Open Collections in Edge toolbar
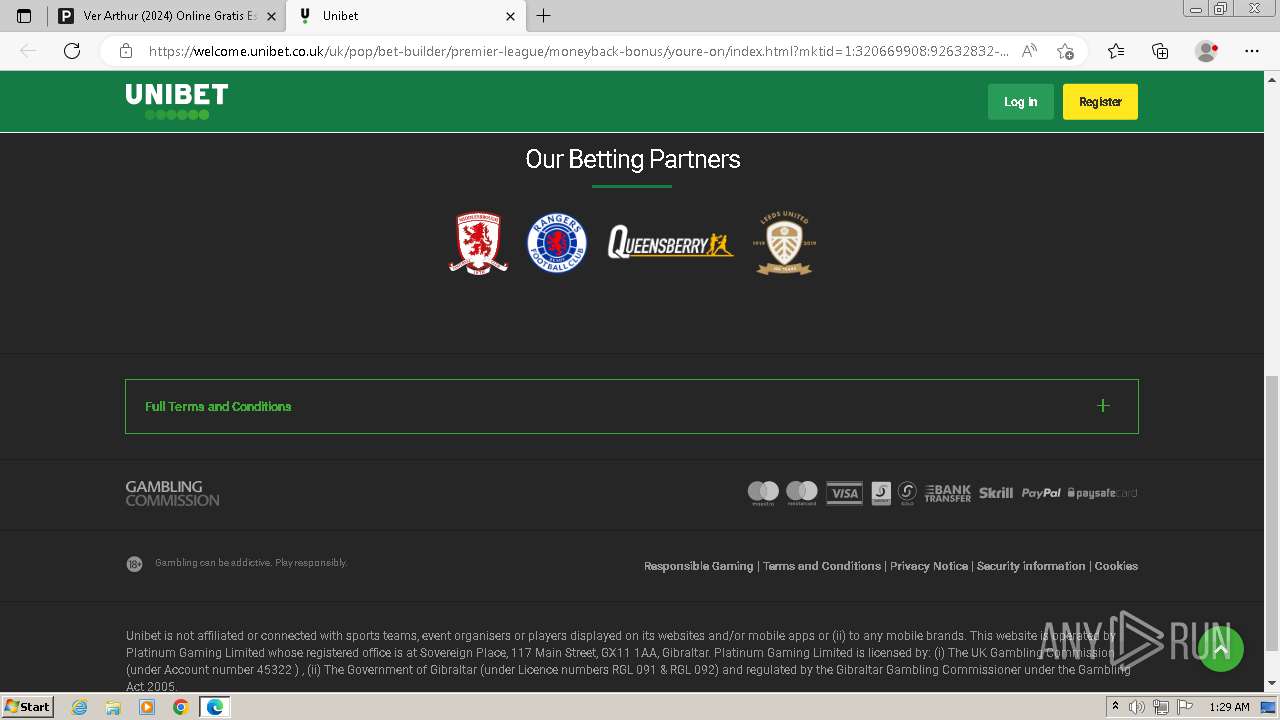 (x=1160, y=51)
